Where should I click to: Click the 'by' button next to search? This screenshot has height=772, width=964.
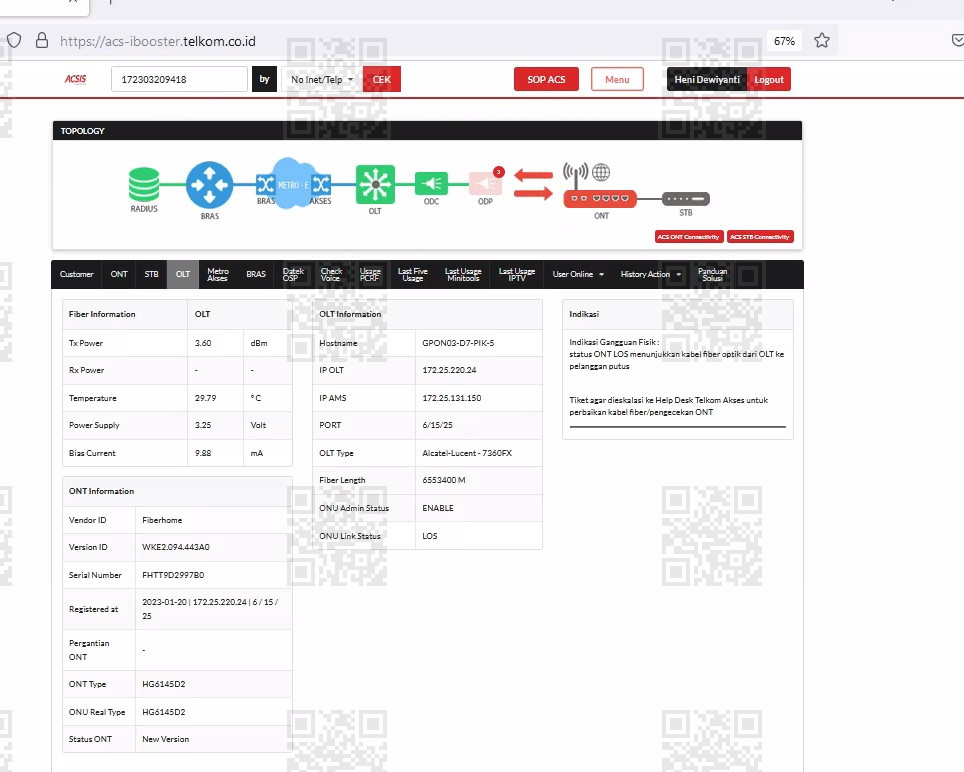(264, 79)
